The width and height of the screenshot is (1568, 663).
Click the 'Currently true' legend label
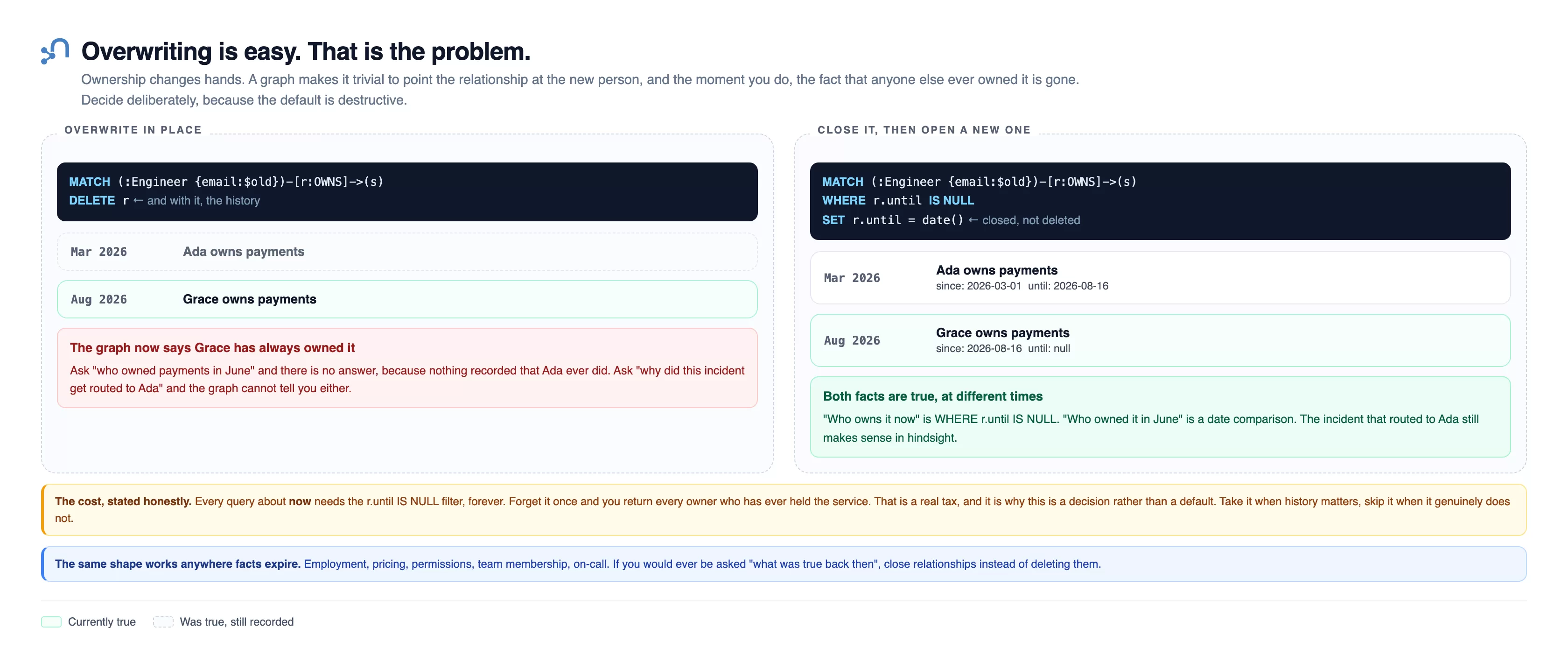point(102,621)
